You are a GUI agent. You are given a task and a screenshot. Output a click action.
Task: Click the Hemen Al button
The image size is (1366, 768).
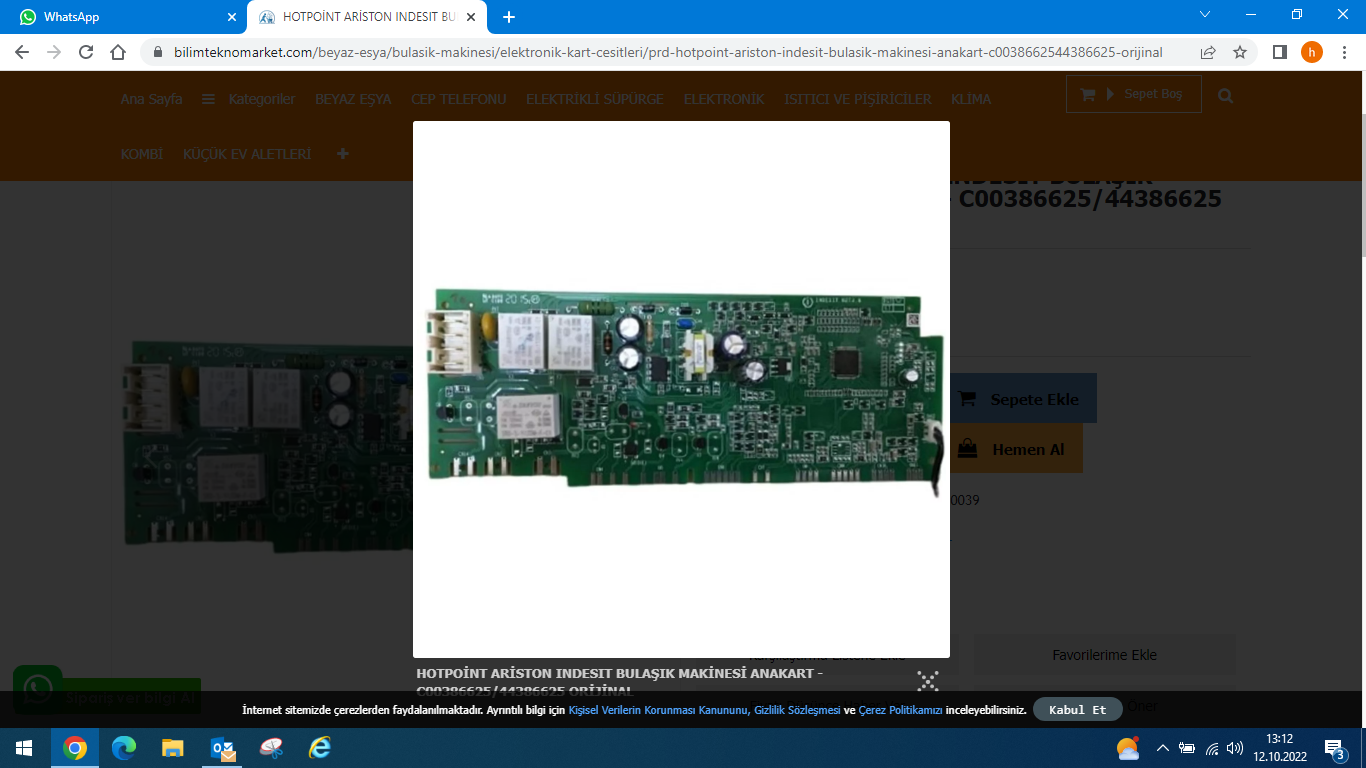(1016, 449)
